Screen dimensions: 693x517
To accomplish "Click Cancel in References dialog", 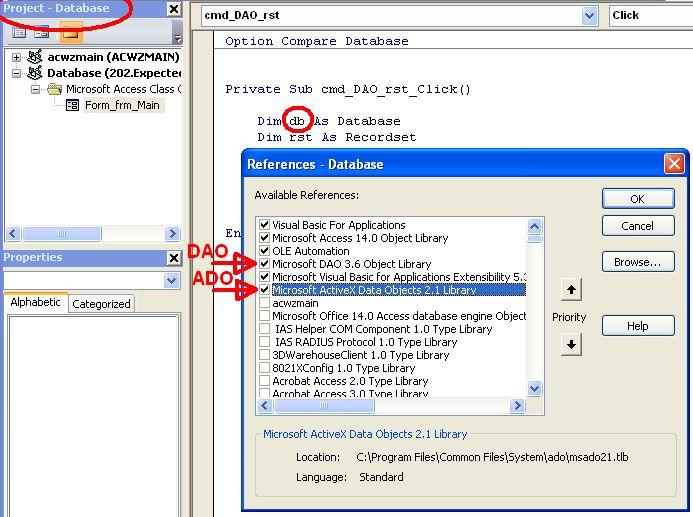I will click(638, 226).
